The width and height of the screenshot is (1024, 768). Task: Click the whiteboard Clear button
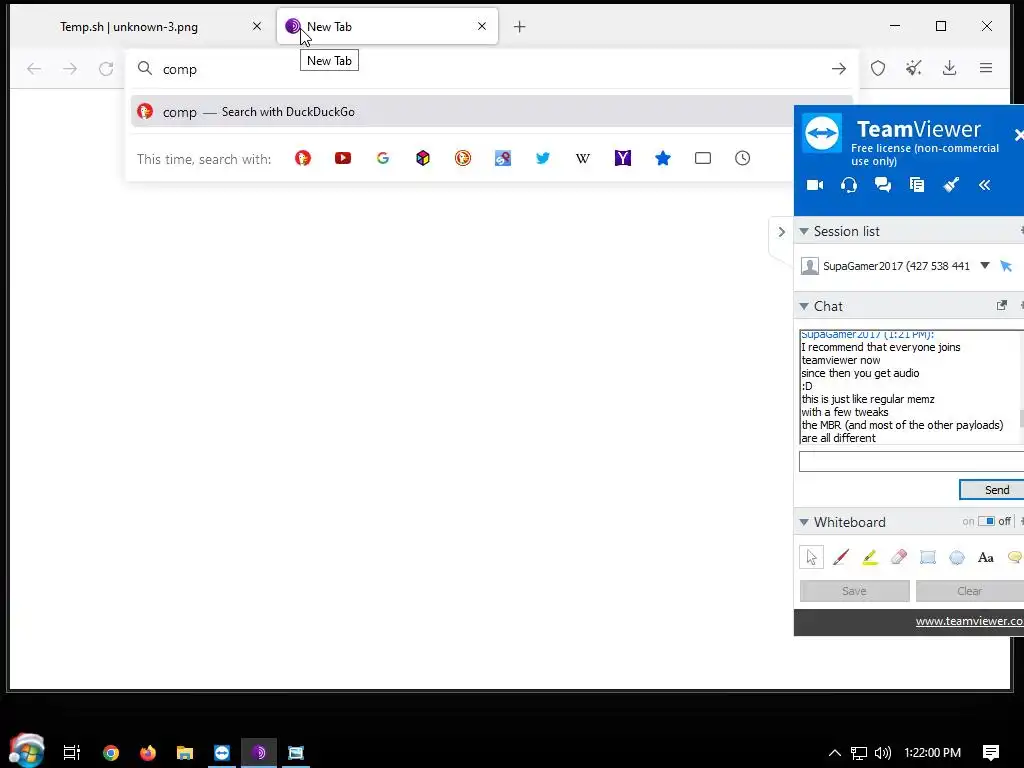click(969, 591)
